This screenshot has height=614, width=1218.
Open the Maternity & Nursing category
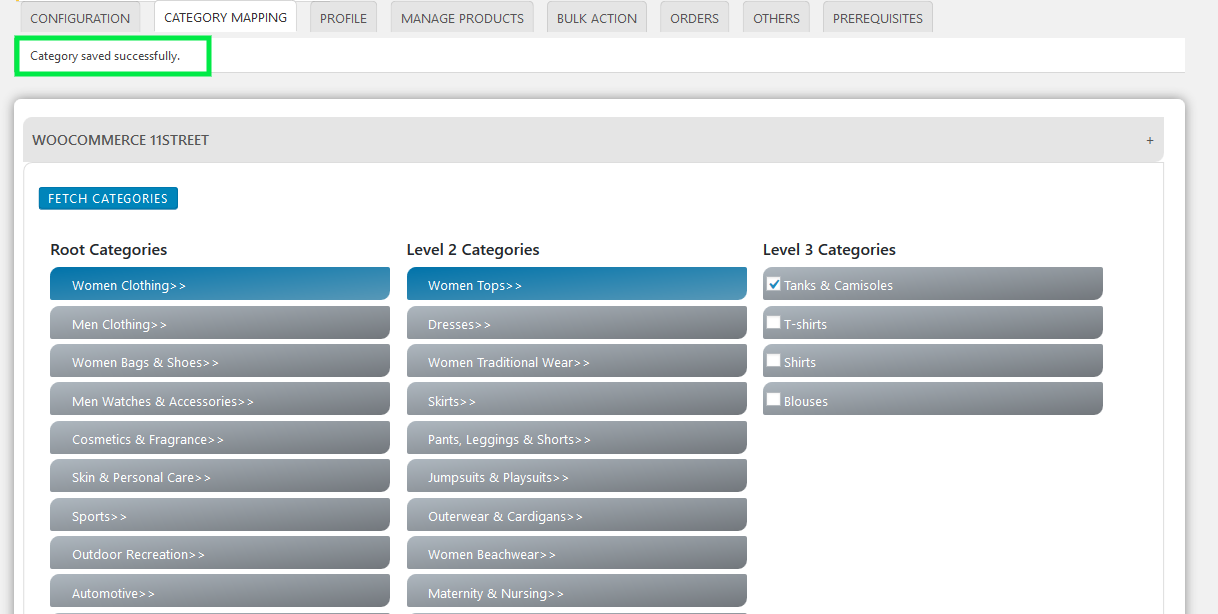(x=577, y=592)
